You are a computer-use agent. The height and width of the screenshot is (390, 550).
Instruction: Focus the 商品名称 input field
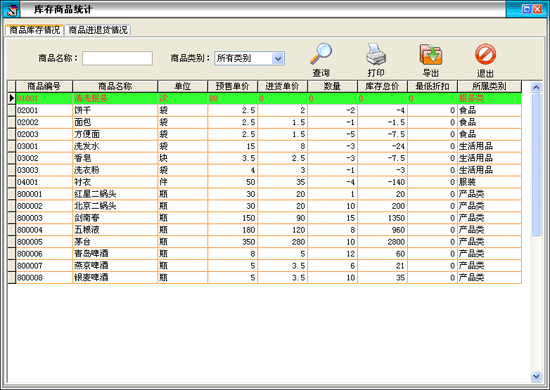[118, 58]
